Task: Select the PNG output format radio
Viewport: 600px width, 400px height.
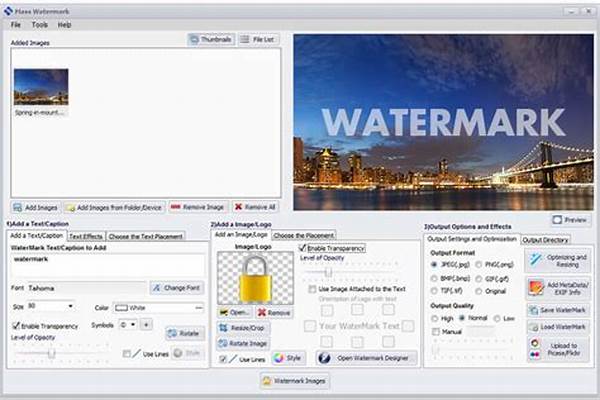Action: tap(481, 265)
